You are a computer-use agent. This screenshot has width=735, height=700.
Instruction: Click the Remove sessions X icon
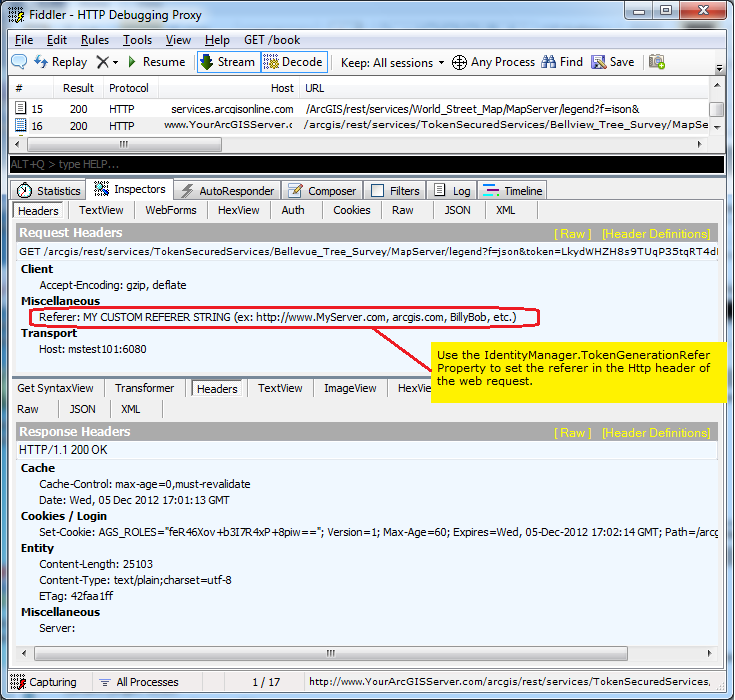(102, 62)
